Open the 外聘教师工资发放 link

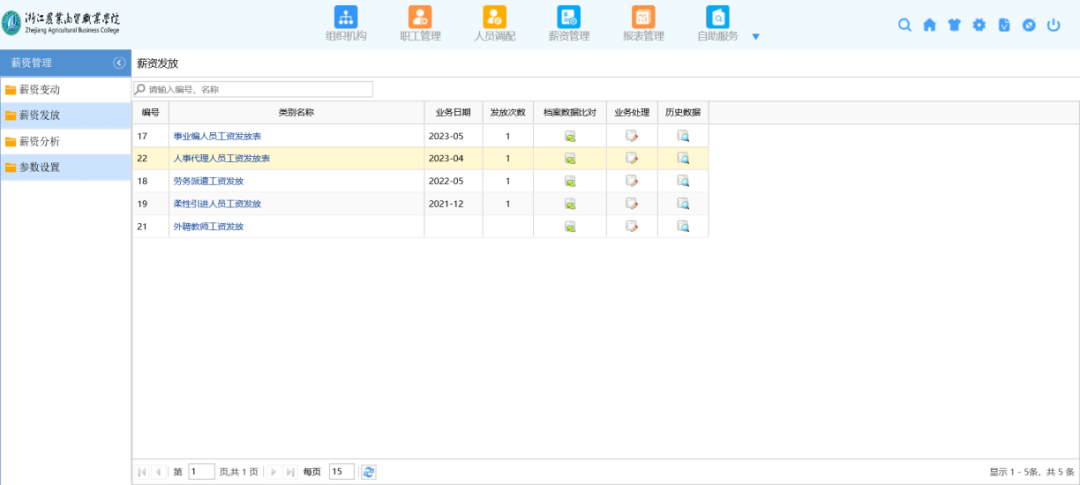pos(208,227)
